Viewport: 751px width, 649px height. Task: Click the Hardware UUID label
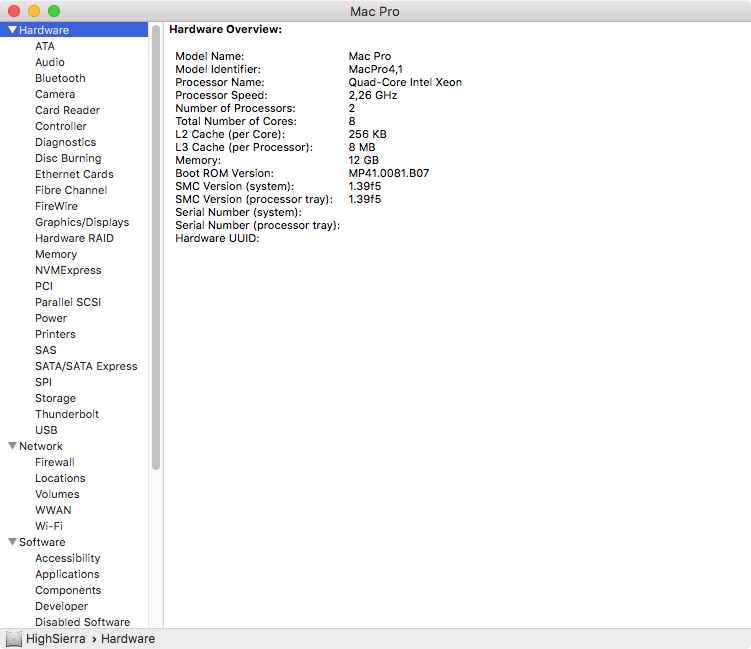(217, 238)
